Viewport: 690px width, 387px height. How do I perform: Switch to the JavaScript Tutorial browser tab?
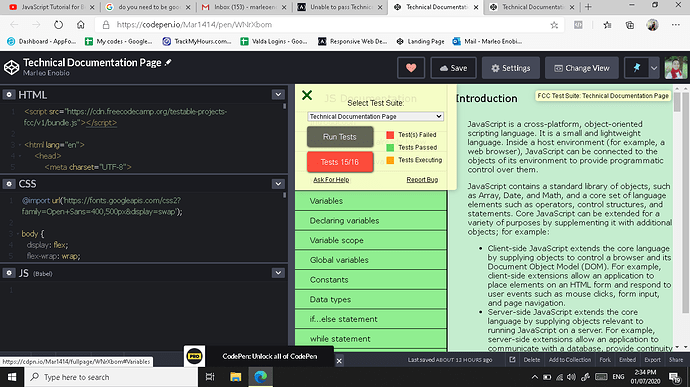(50, 7)
